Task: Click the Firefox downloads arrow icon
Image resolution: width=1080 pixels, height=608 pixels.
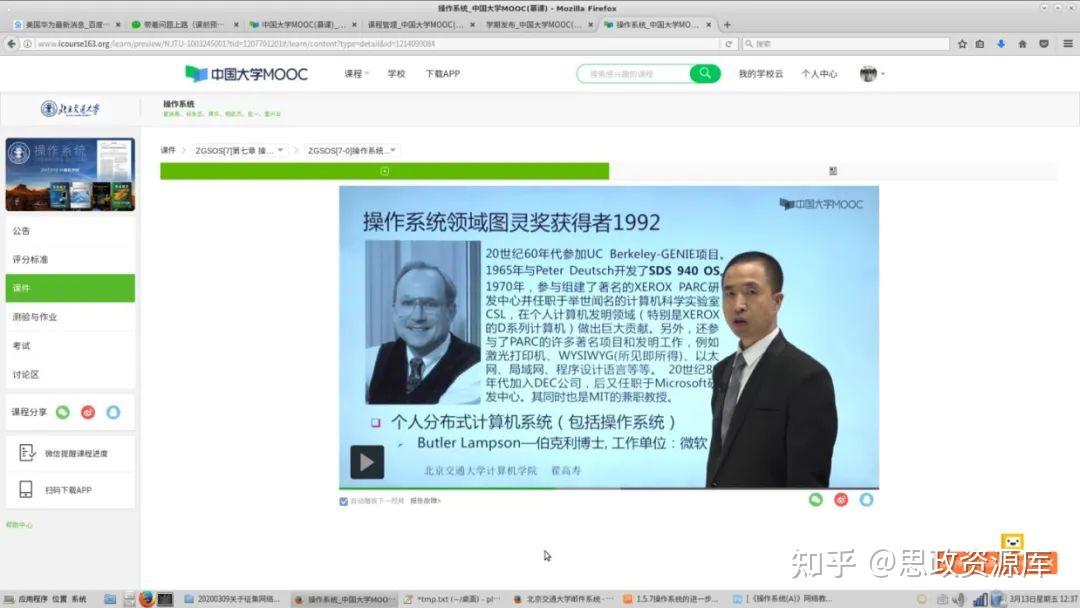Action: click(x=1003, y=44)
